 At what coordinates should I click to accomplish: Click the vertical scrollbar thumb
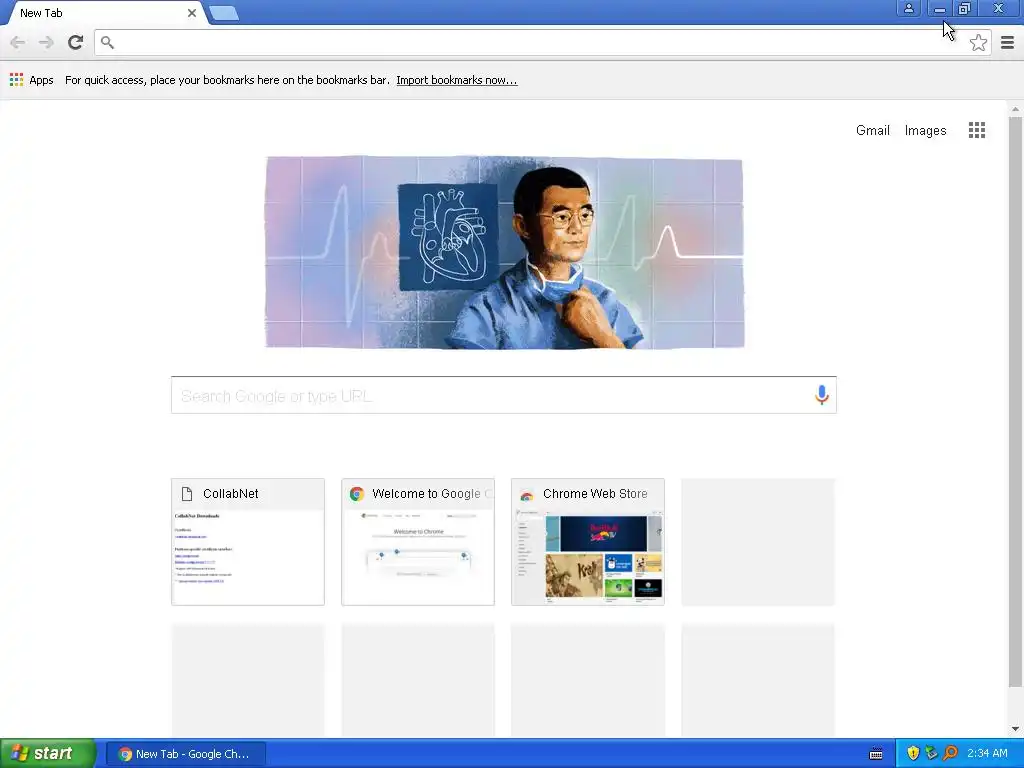pyautogui.click(x=1015, y=402)
